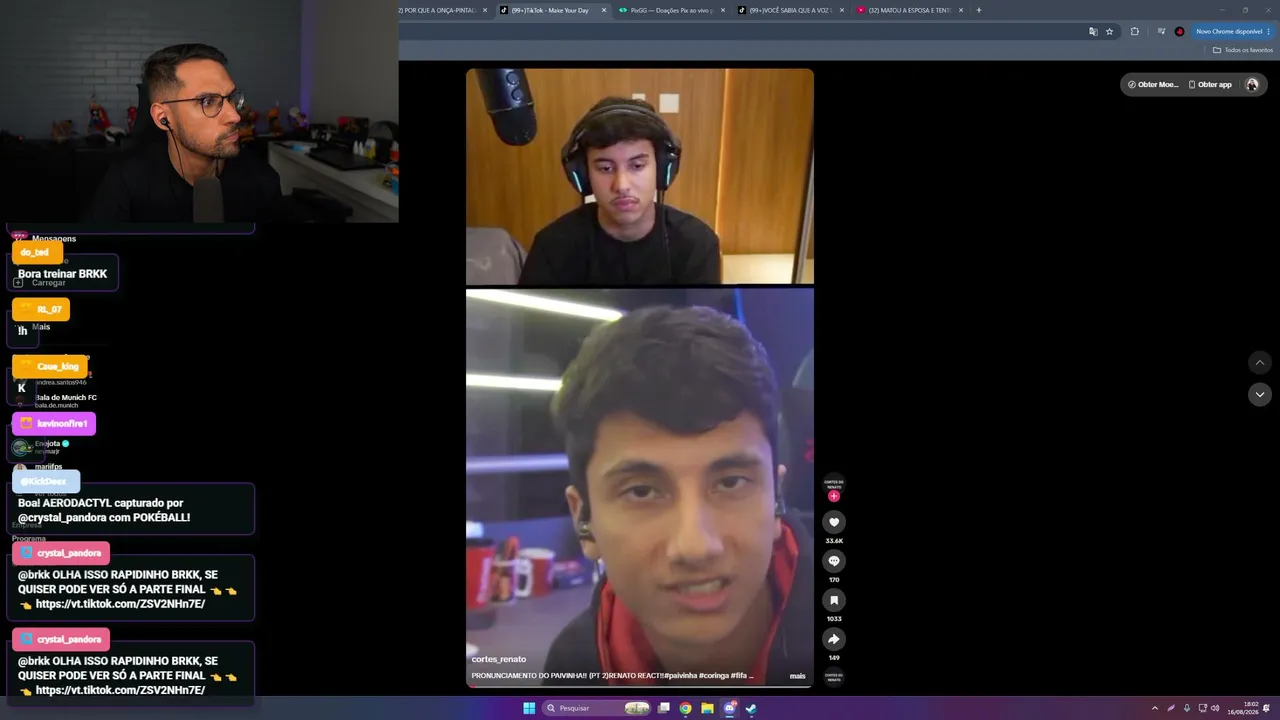This screenshot has height=720, width=1280.
Task: Close the TikTok - Make Your Day tab
Action: tap(604, 10)
